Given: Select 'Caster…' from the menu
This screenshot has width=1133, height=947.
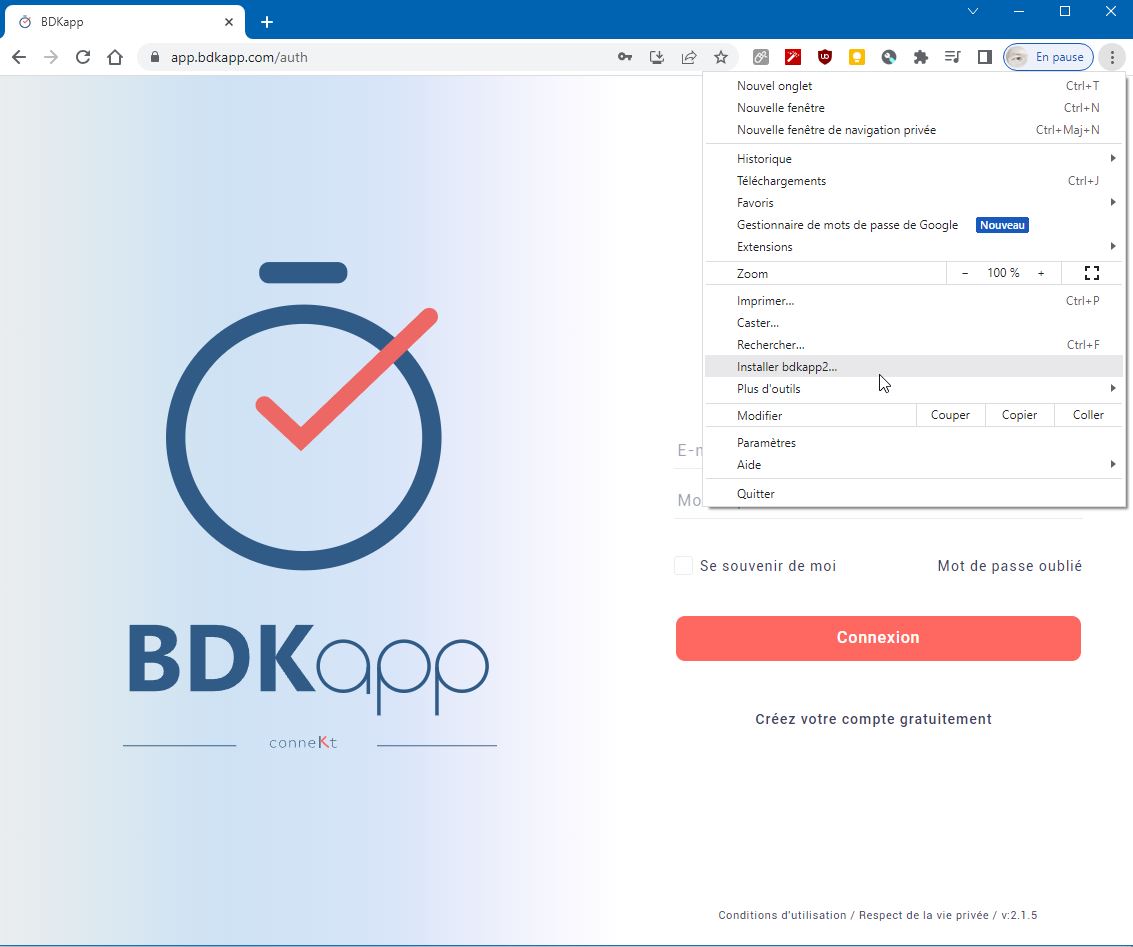Looking at the screenshot, I should click(915, 323).
